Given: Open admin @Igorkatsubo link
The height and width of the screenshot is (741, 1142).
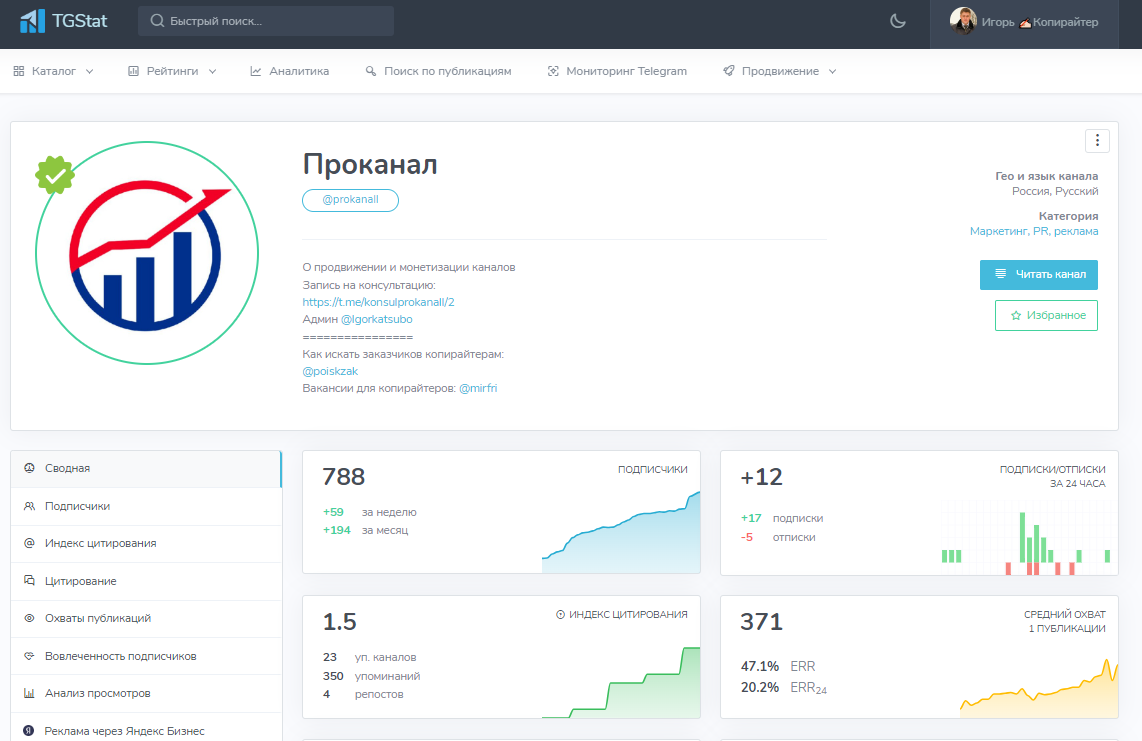Looking at the screenshot, I should point(377,319).
